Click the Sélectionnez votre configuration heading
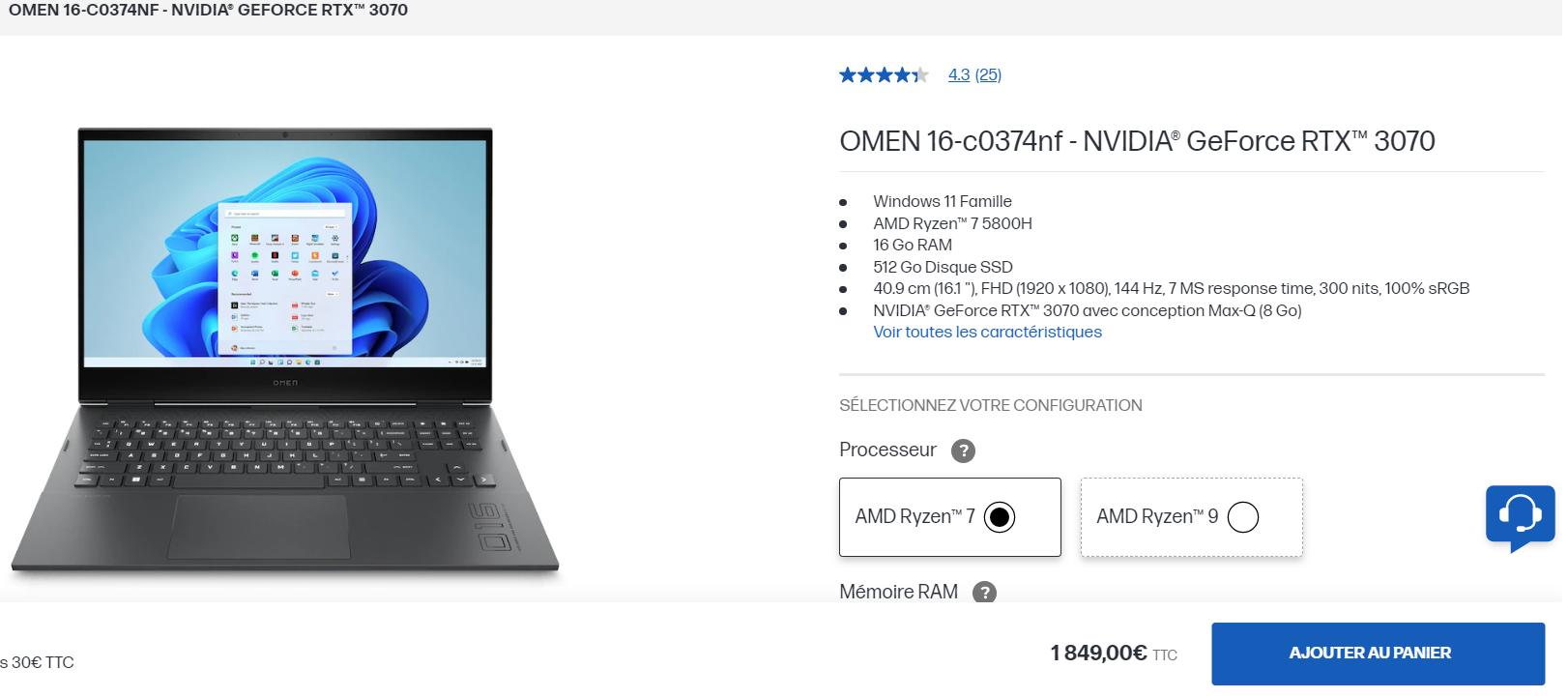1568x698 pixels. [990, 406]
